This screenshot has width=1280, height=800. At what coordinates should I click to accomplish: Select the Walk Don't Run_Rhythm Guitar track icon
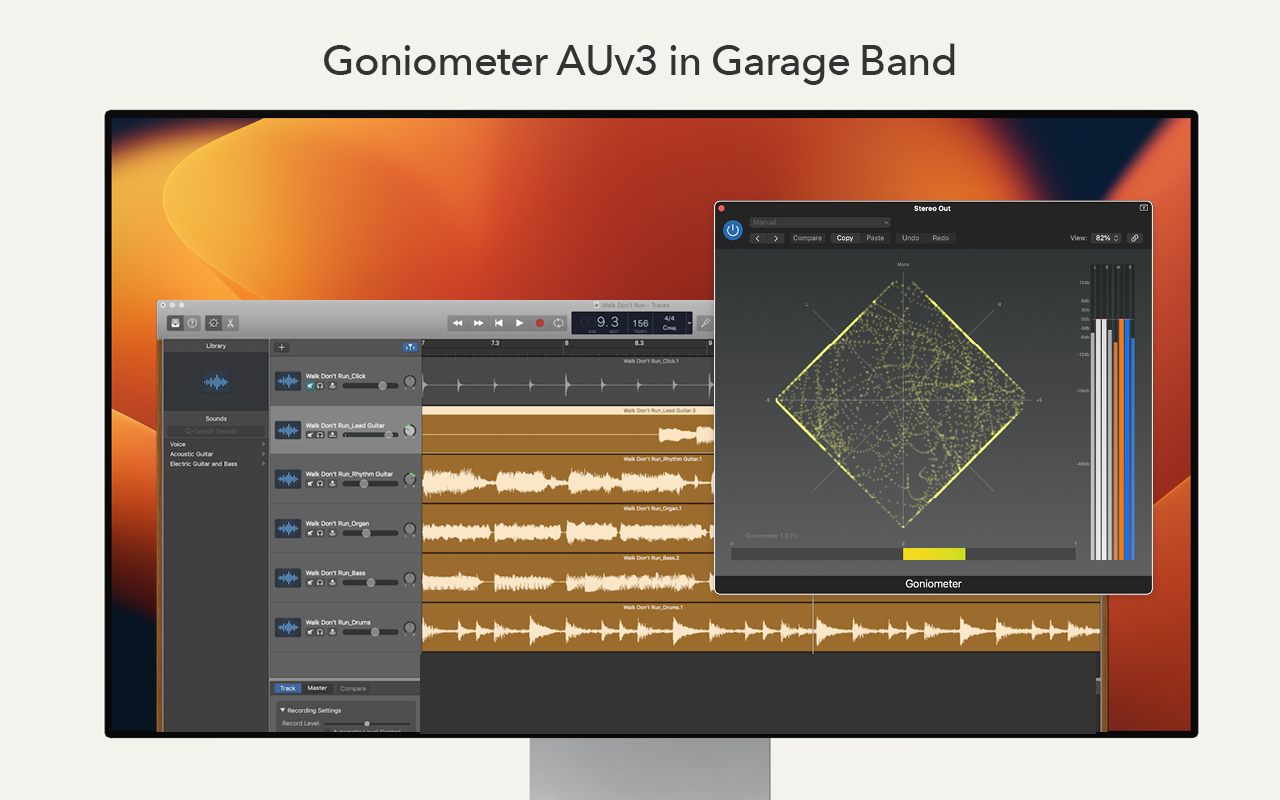[288, 479]
